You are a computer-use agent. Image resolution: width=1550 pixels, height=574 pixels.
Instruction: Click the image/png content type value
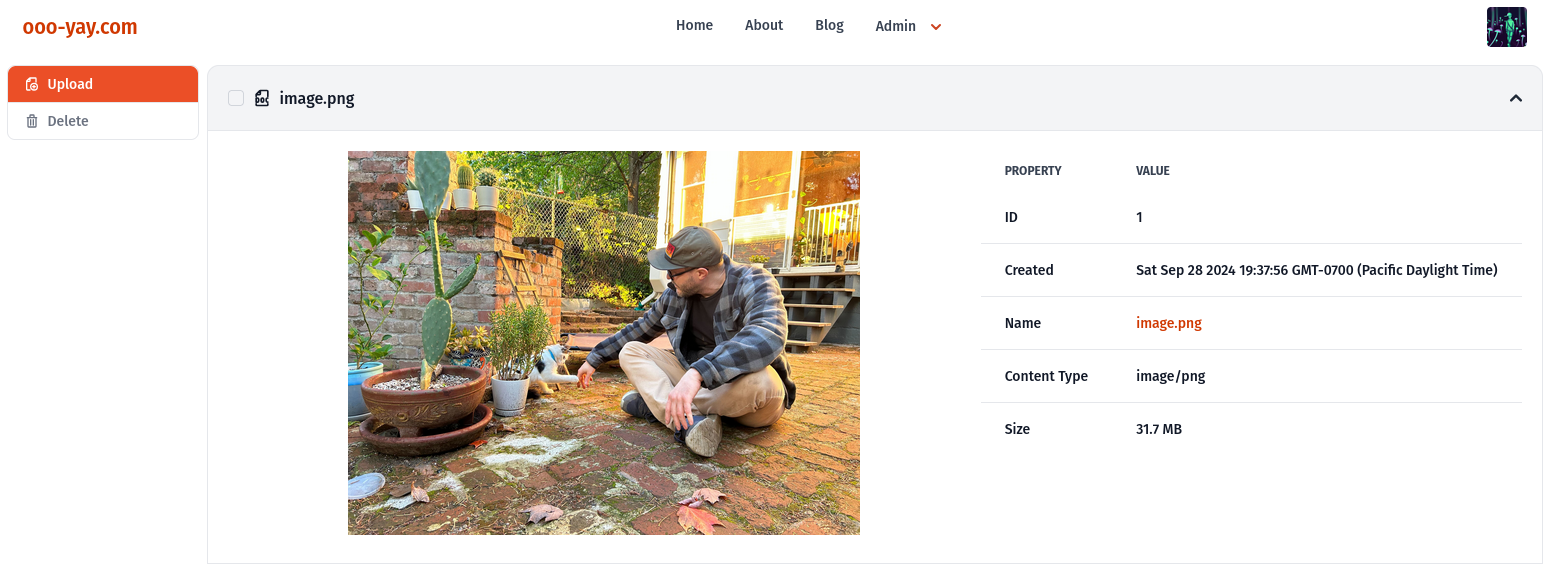point(1170,376)
